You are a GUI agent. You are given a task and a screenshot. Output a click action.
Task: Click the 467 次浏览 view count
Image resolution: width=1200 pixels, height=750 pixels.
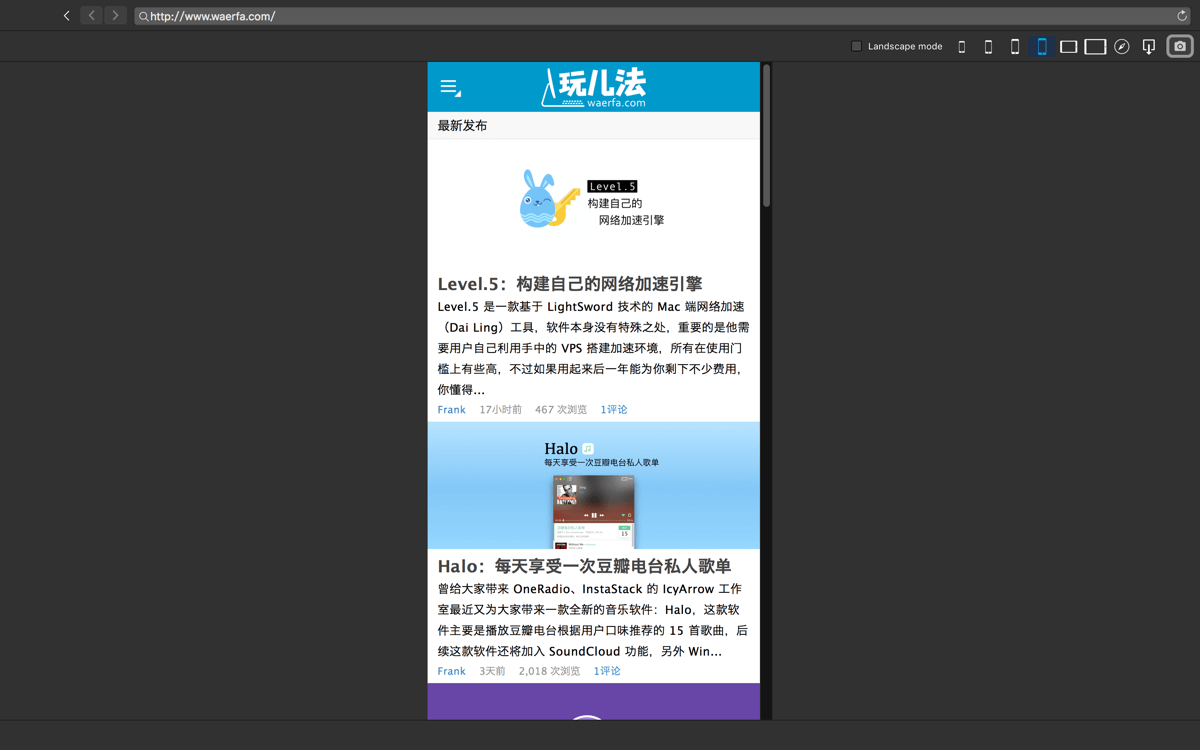[x=561, y=410]
